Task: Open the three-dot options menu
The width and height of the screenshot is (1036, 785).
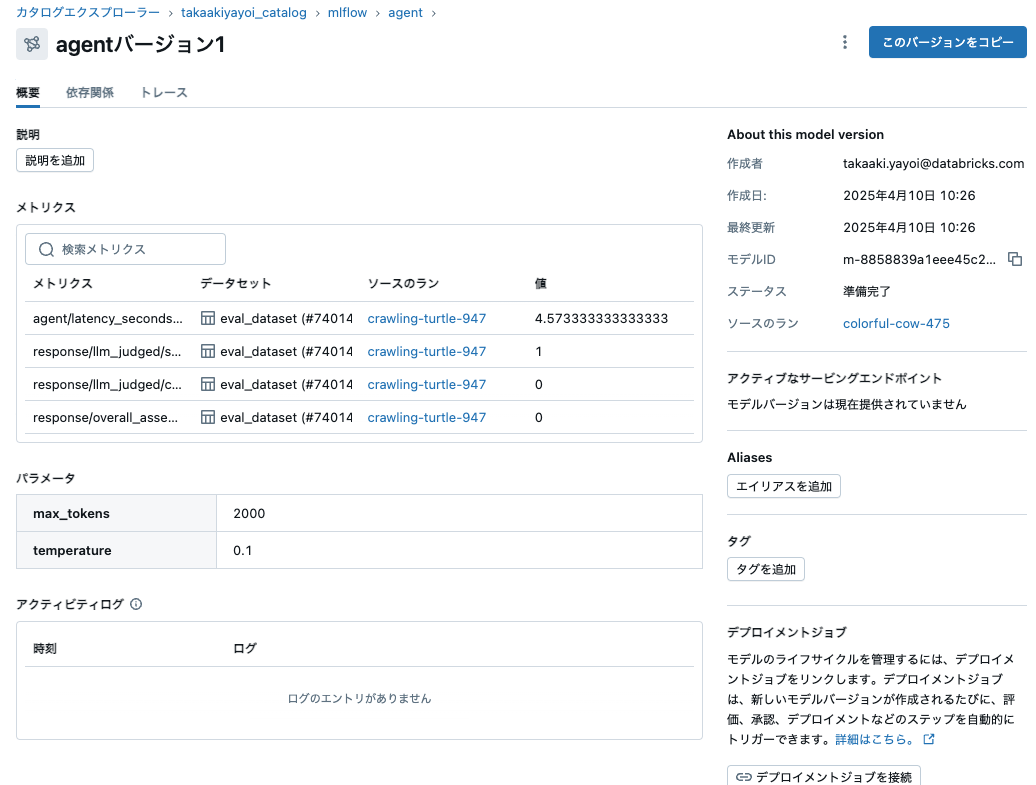Action: pos(845,42)
